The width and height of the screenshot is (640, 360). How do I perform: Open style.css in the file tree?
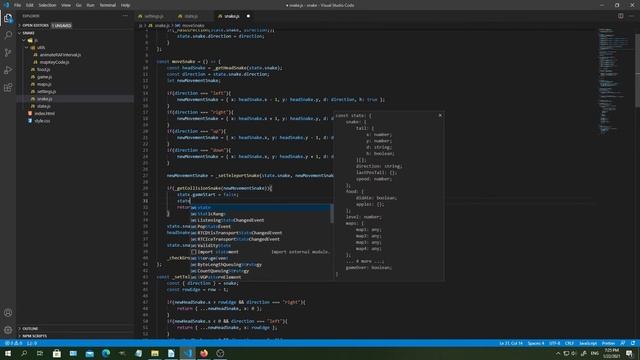pyautogui.click(x=42, y=121)
